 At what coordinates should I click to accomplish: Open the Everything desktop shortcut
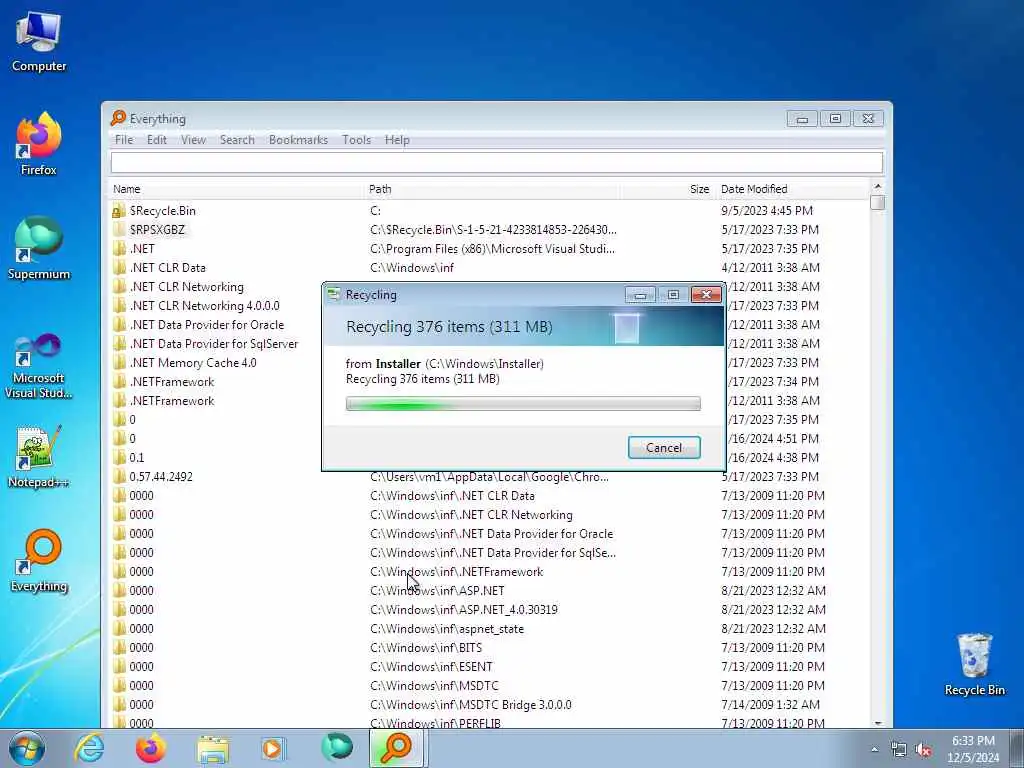point(39,560)
